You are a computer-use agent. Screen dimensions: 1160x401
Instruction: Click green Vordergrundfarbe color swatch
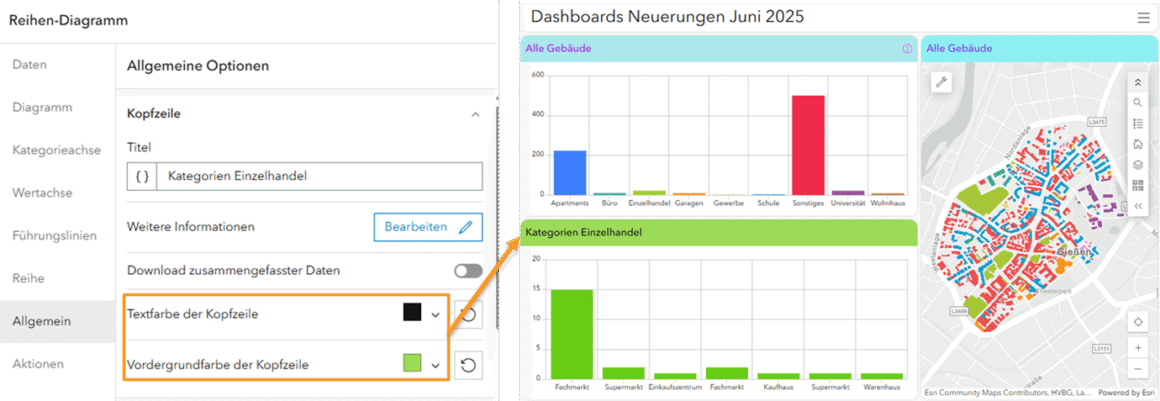[x=412, y=363]
